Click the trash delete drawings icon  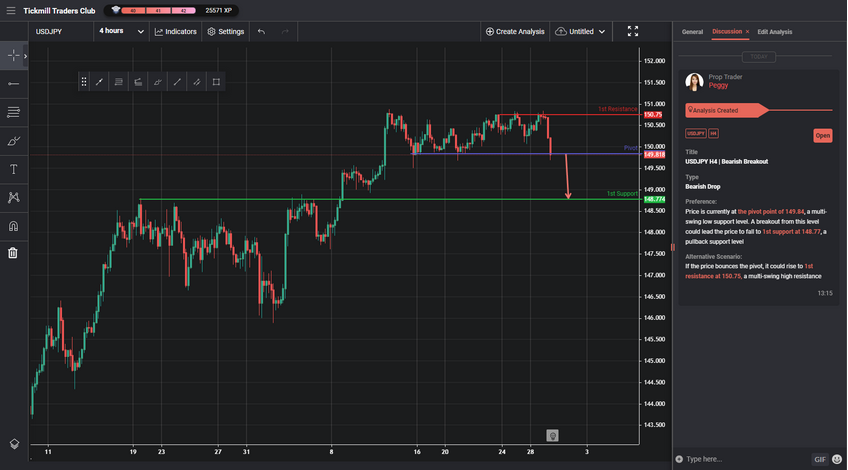(13, 253)
